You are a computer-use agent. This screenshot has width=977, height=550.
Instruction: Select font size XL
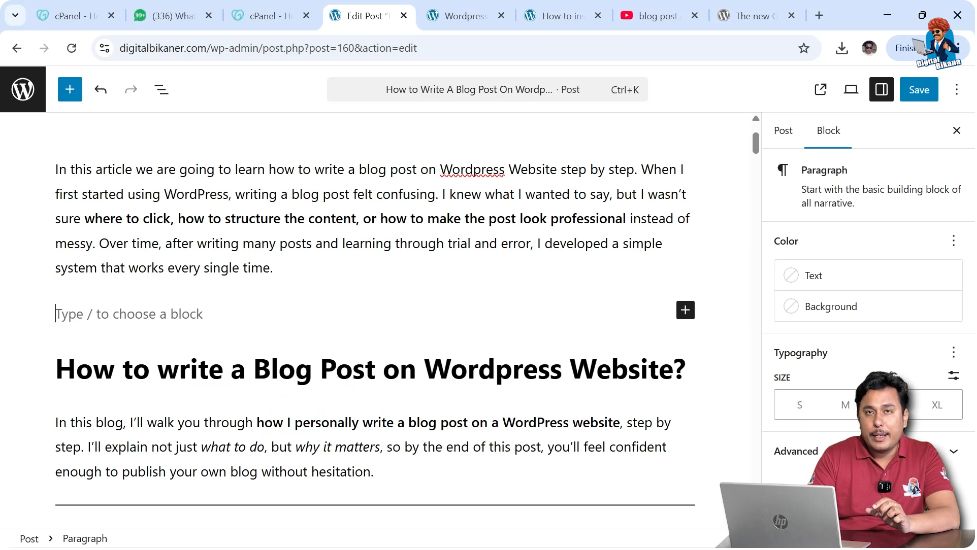936,405
